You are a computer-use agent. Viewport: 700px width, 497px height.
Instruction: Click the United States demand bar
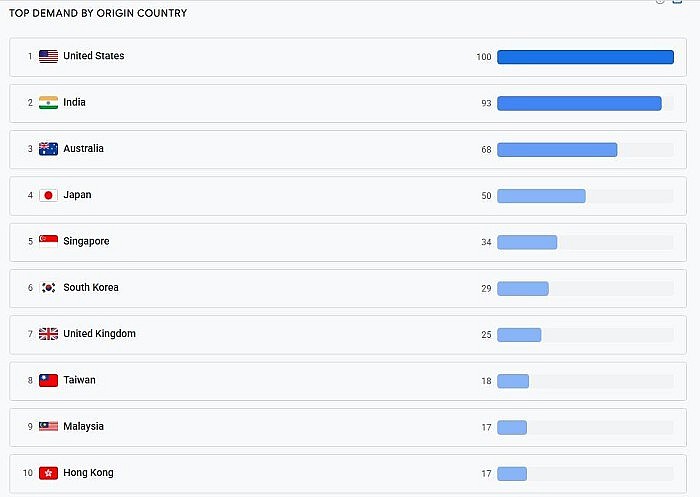tap(585, 57)
